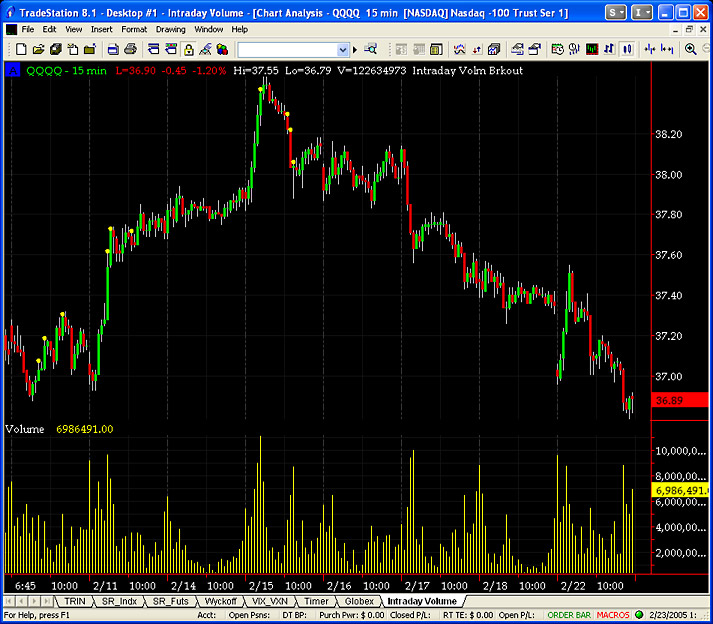This screenshot has width=713, height=624.
Task: Switch to the SR_Indx tab
Action: [x=119, y=601]
